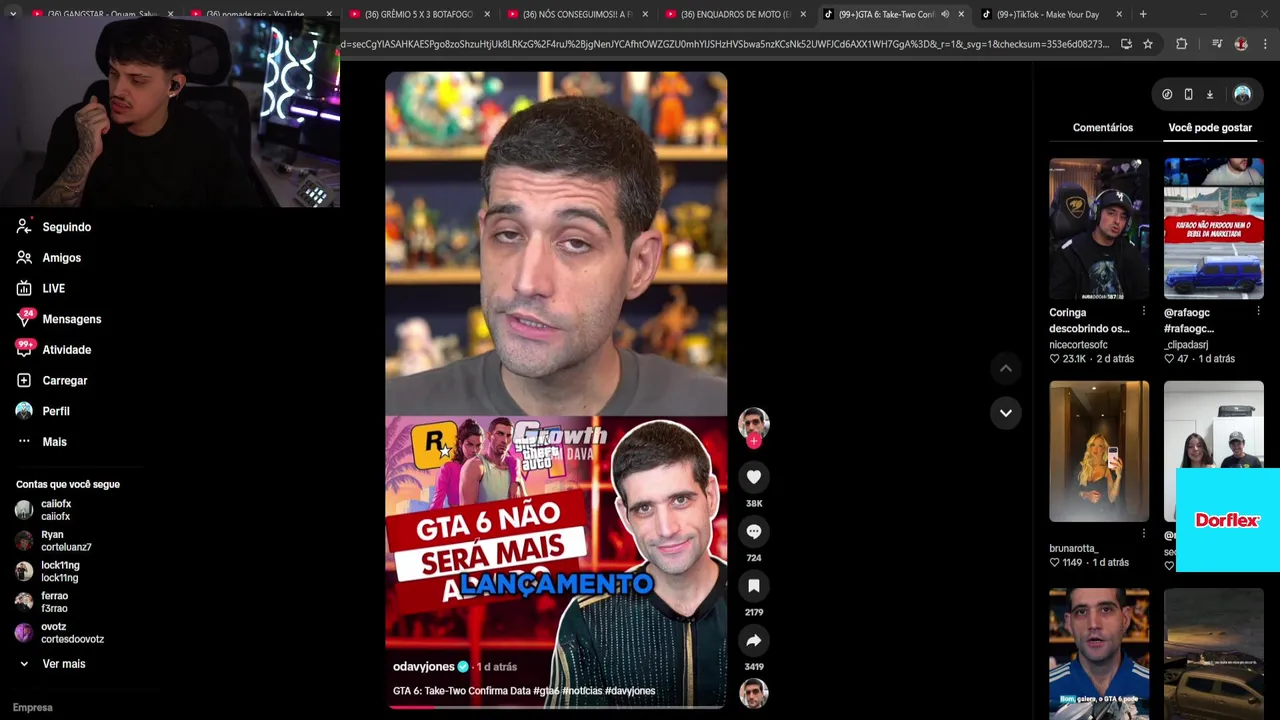Go to the next video with the down arrow
Viewport: 1280px width, 720px height.
[x=1006, y=412]
